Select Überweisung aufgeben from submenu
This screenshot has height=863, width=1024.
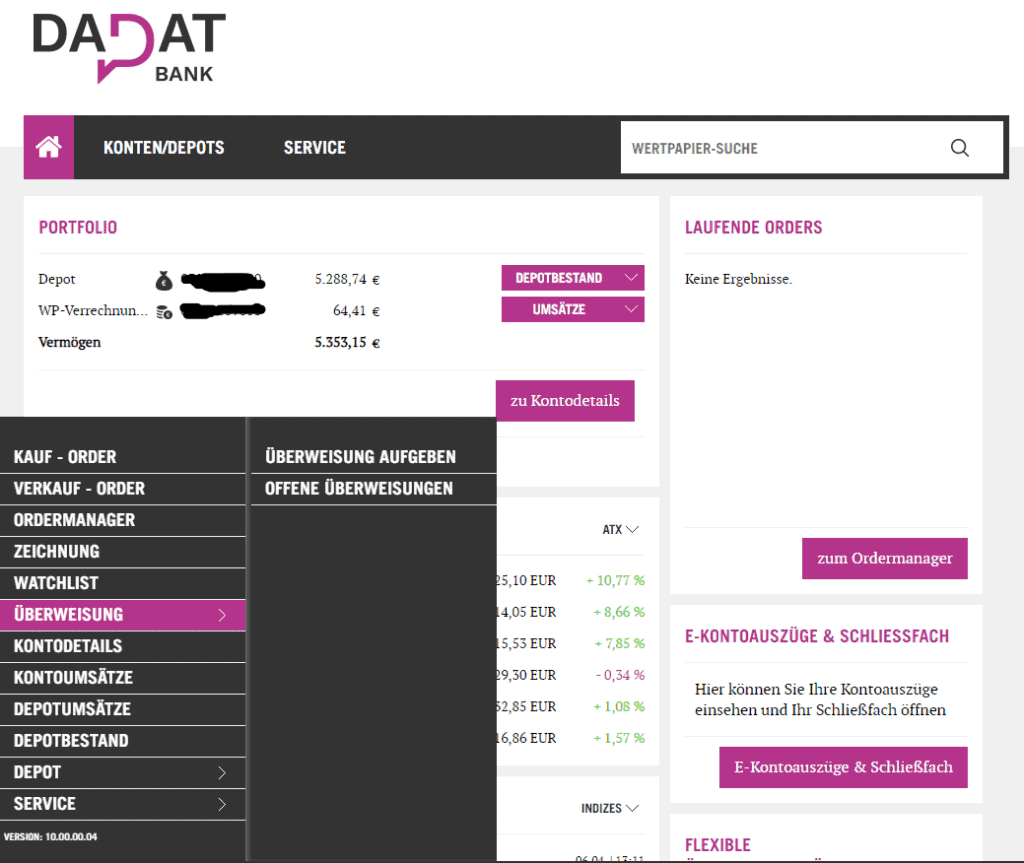(x=360, y=457)
